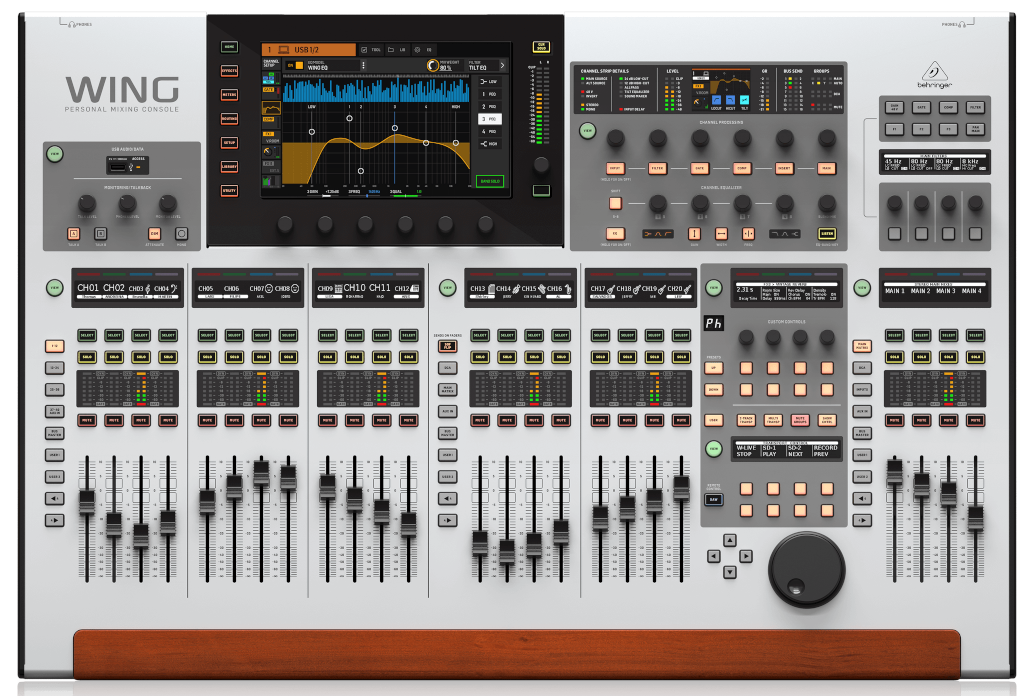Click the CH08 fader handle
The width and height of the screenshot is (1031, 696).
click(288, 478)
